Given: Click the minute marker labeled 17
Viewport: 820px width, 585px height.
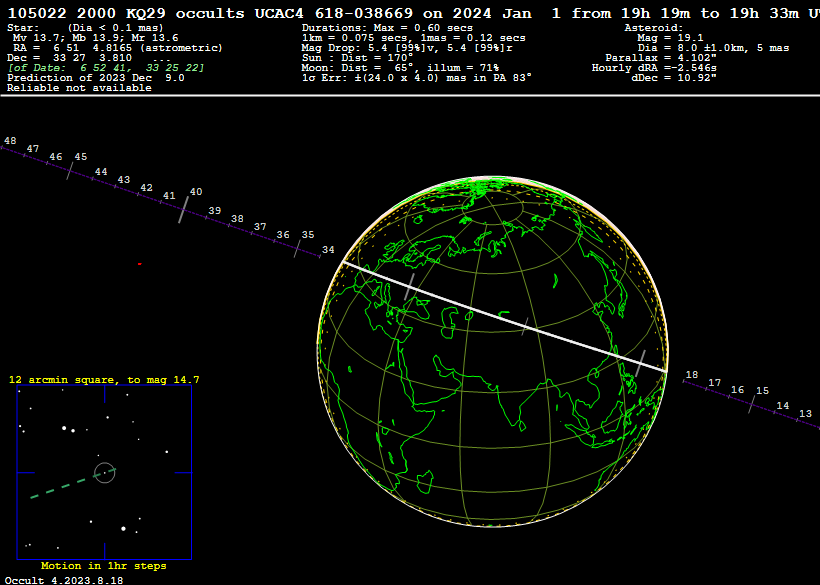Looking at the screenshot, I should tap(714, 383).
